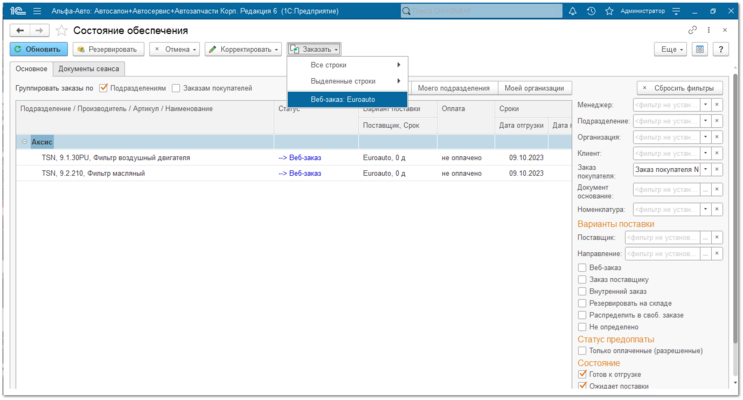Screen dimensions: 743x400
Task: Open the Еще dropdown menu
Action: tap(671, 49)
